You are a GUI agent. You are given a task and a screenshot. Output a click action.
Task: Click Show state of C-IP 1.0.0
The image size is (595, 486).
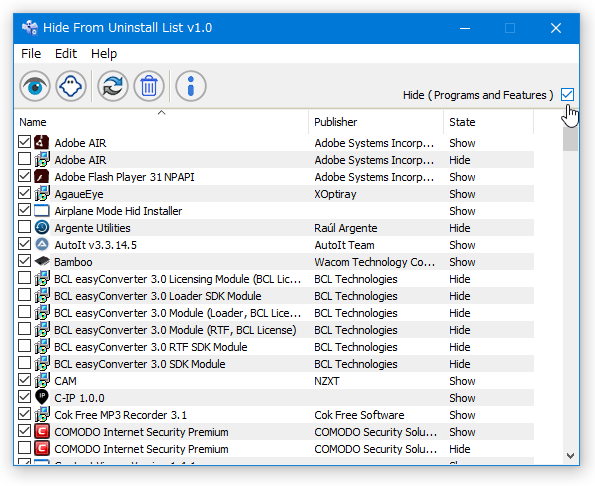462,398
